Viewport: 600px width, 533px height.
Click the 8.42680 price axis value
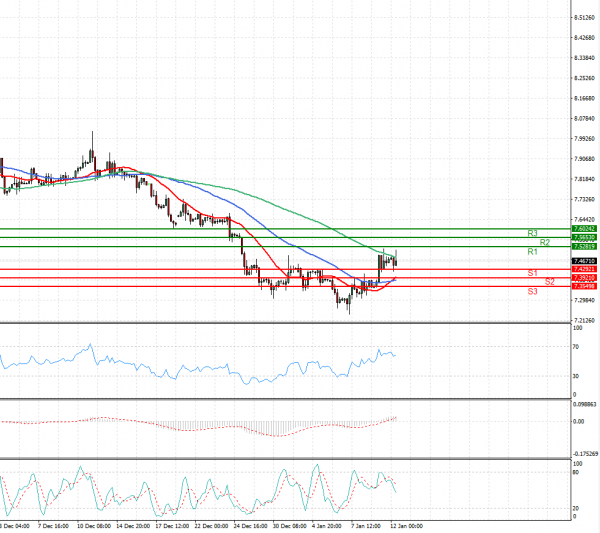coord(585,37)
